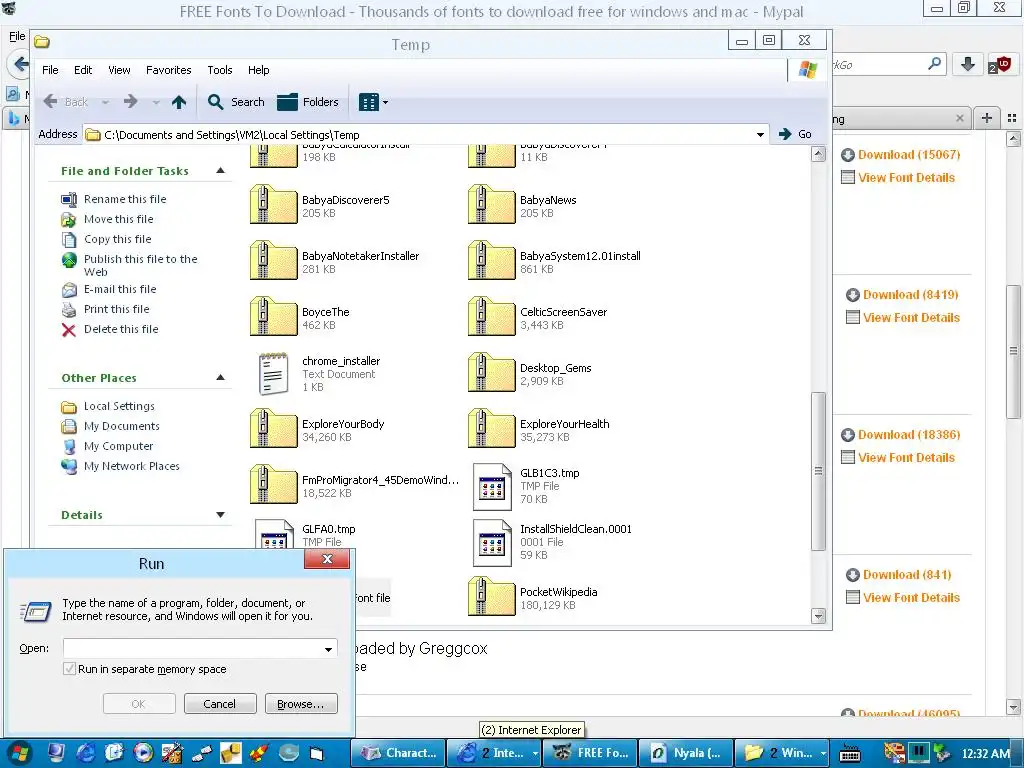The height and width of the screenshot is (768, 1024).
Task: Collapse File and Folder Tasks section
Action: point(221,170)
